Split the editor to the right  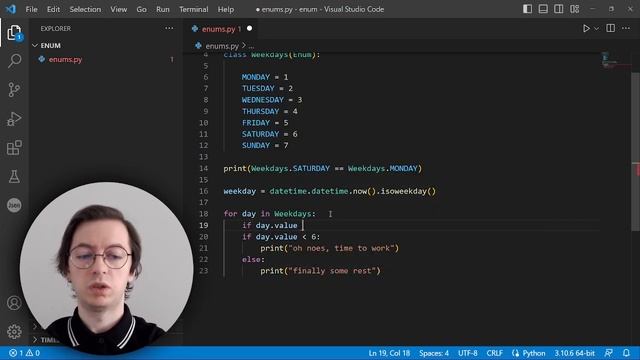611,28
